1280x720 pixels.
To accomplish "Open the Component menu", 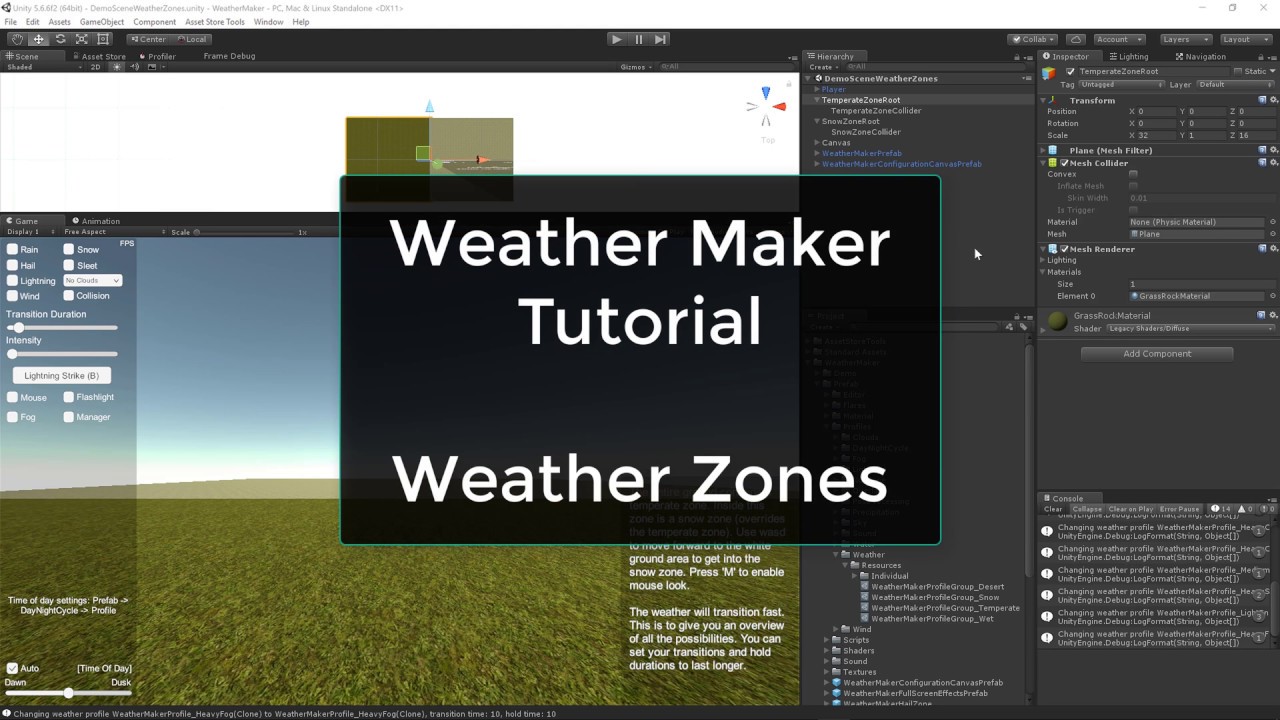I will coord(154,22).
